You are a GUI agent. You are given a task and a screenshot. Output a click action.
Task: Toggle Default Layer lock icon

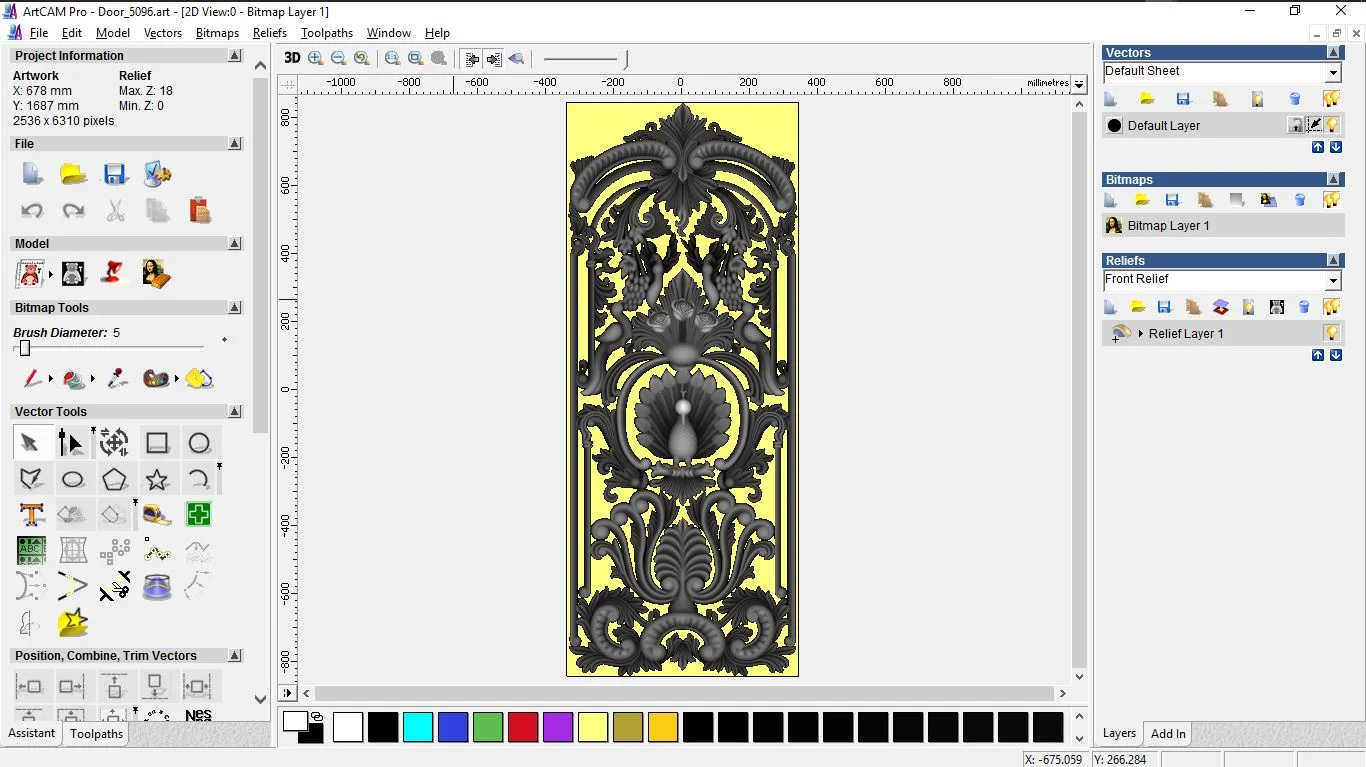coord(1296,125)
